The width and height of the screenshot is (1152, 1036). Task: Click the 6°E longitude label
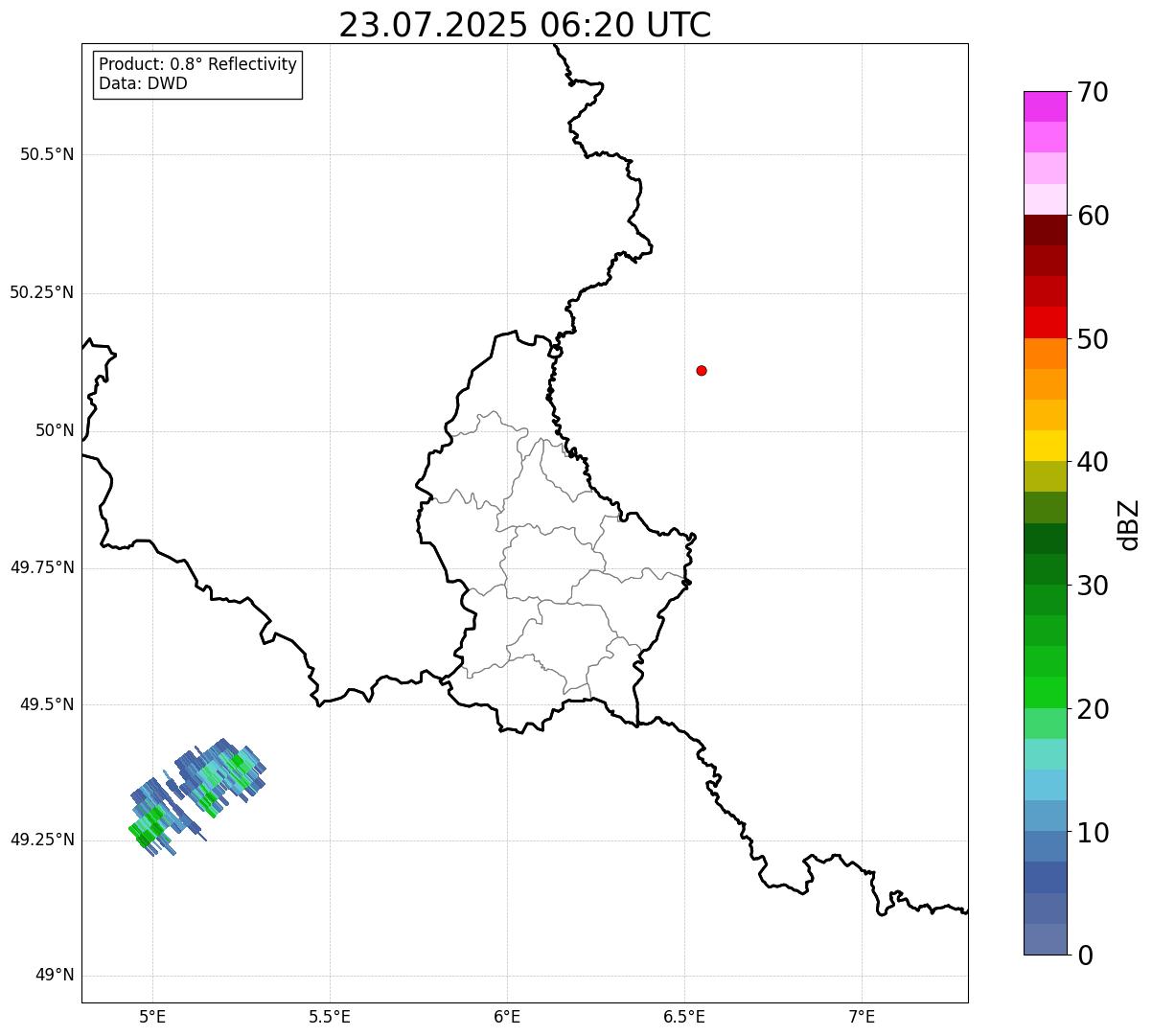[507, 1017]
